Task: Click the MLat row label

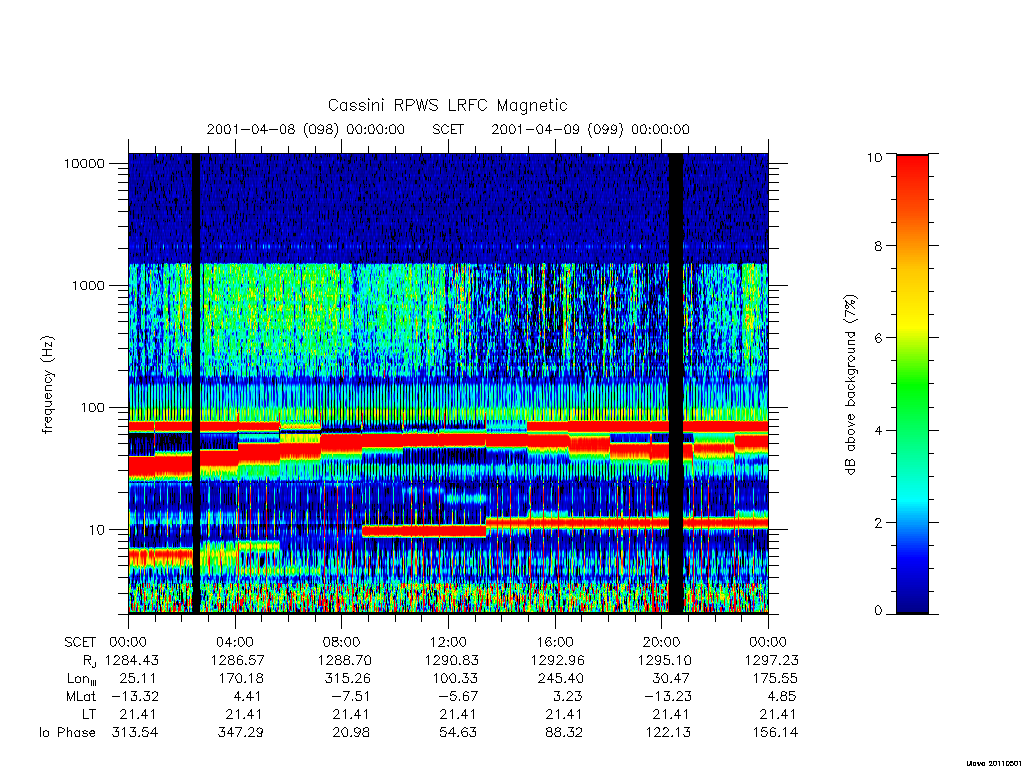Action: click(81, 696)
